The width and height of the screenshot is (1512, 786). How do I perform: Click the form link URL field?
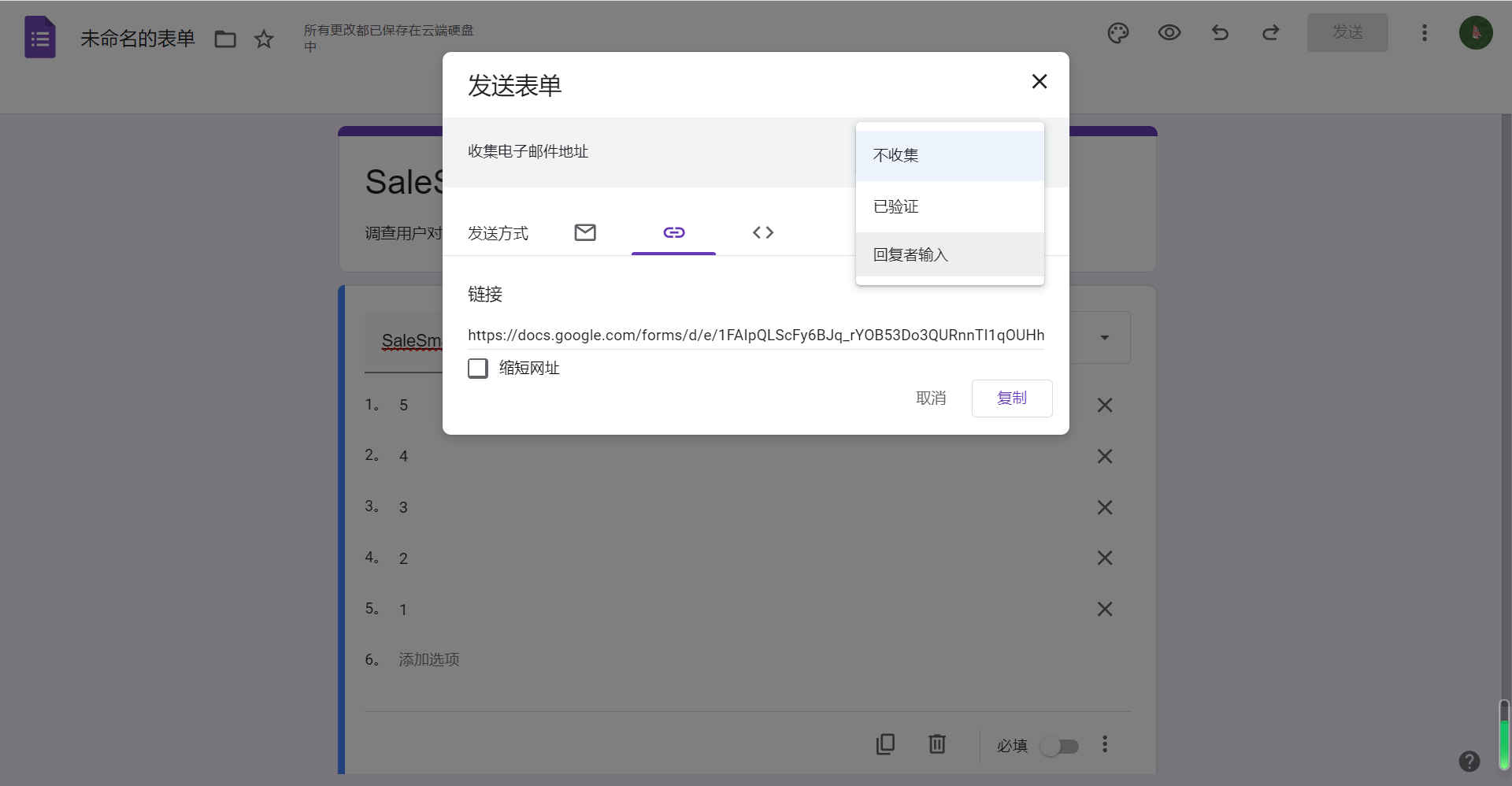(x=755, y=336)
